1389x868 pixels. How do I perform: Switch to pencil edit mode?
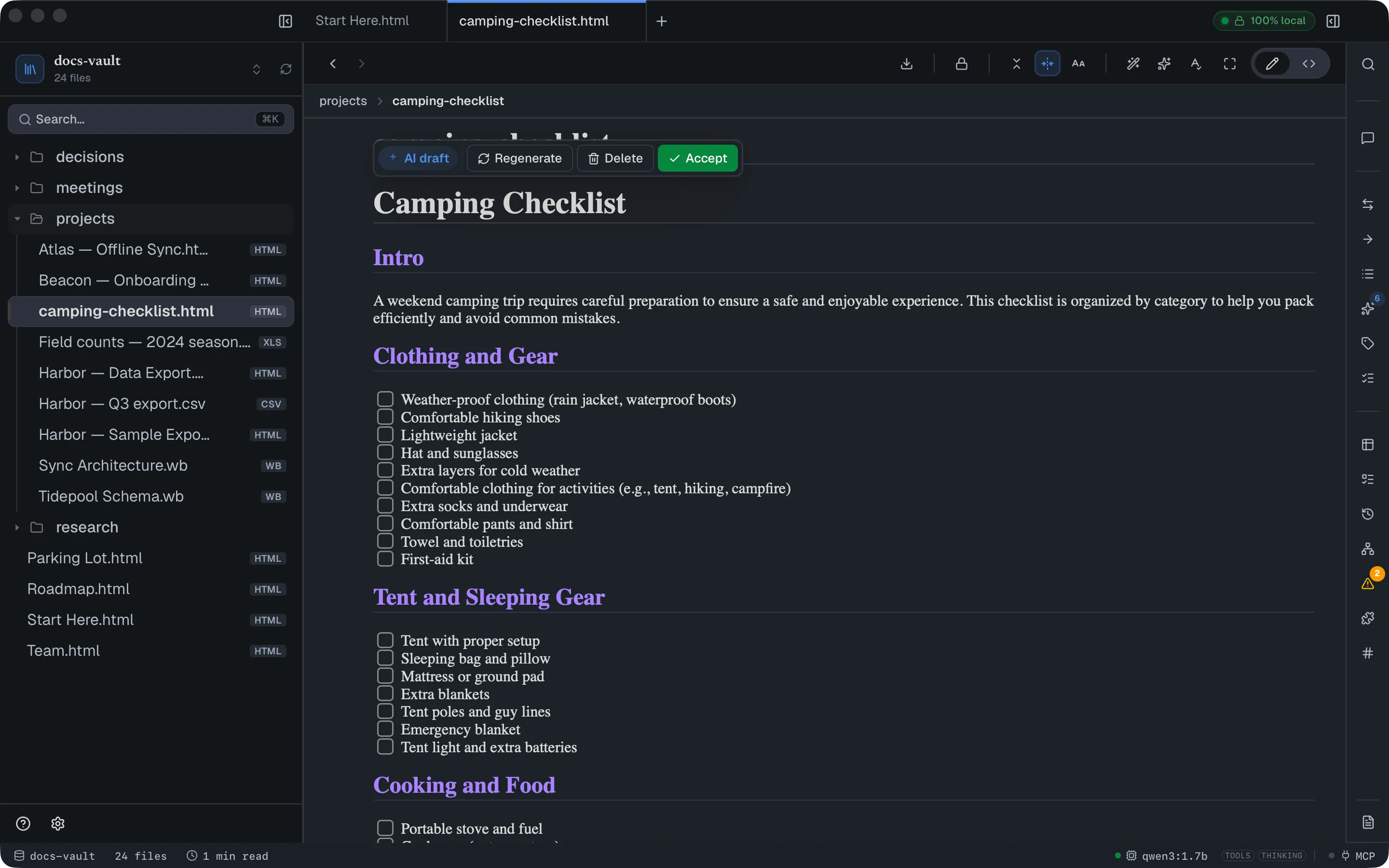pos(1272,64)
